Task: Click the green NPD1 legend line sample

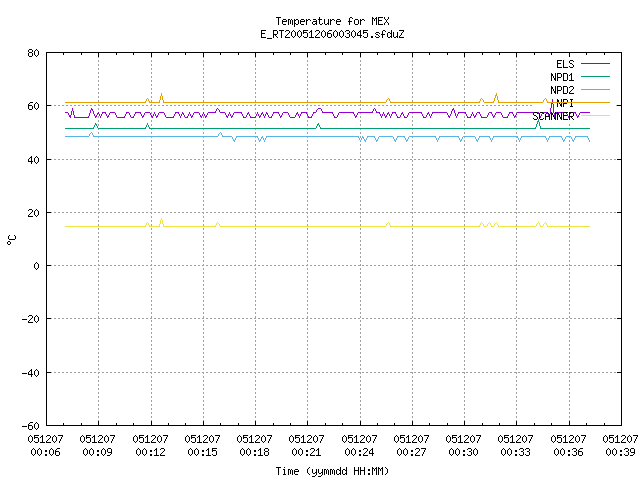Action: coord(595,76)
